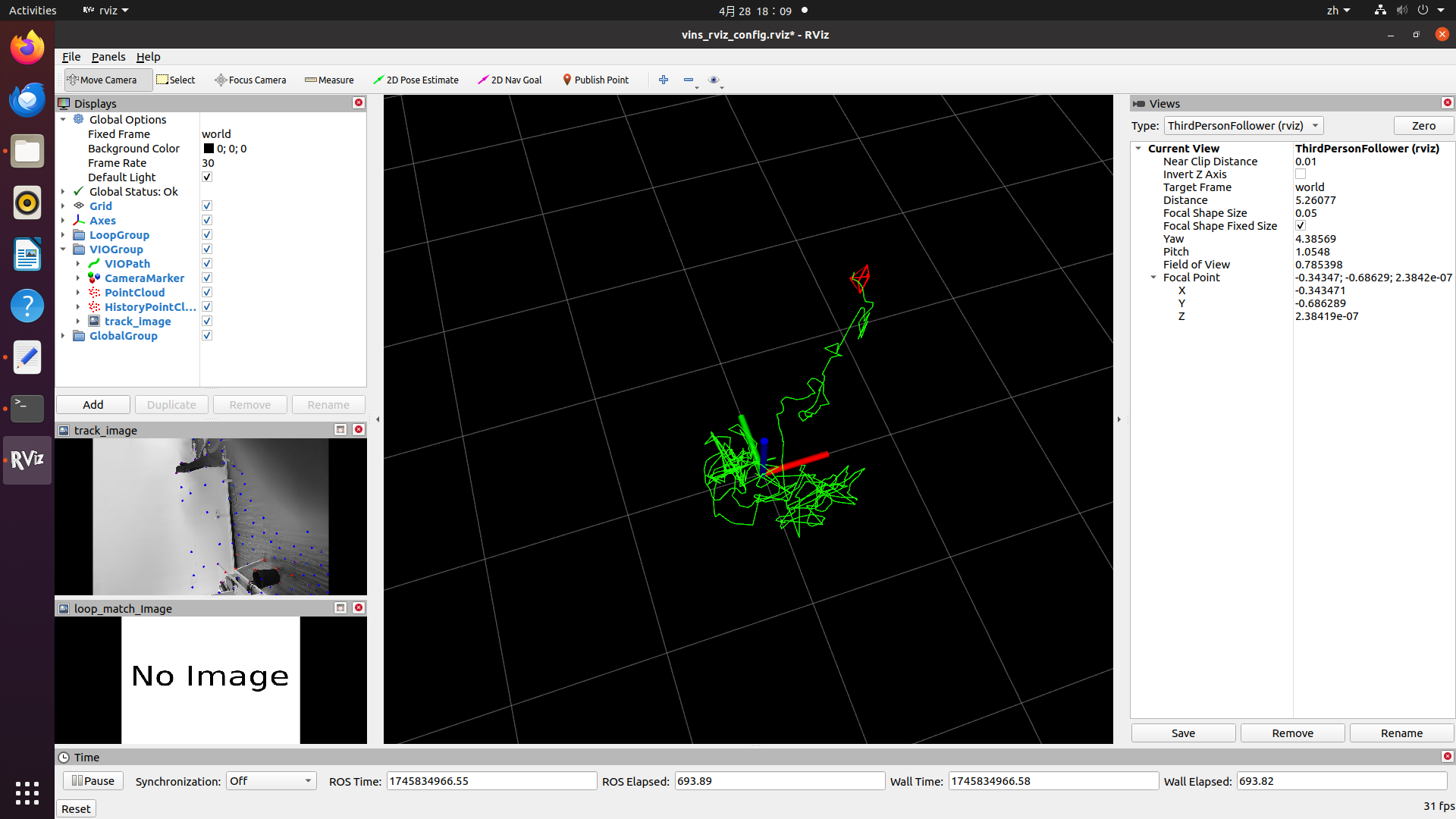Activate the Publish Point tool
This screenshot has height=819, width=1456.
595,80
